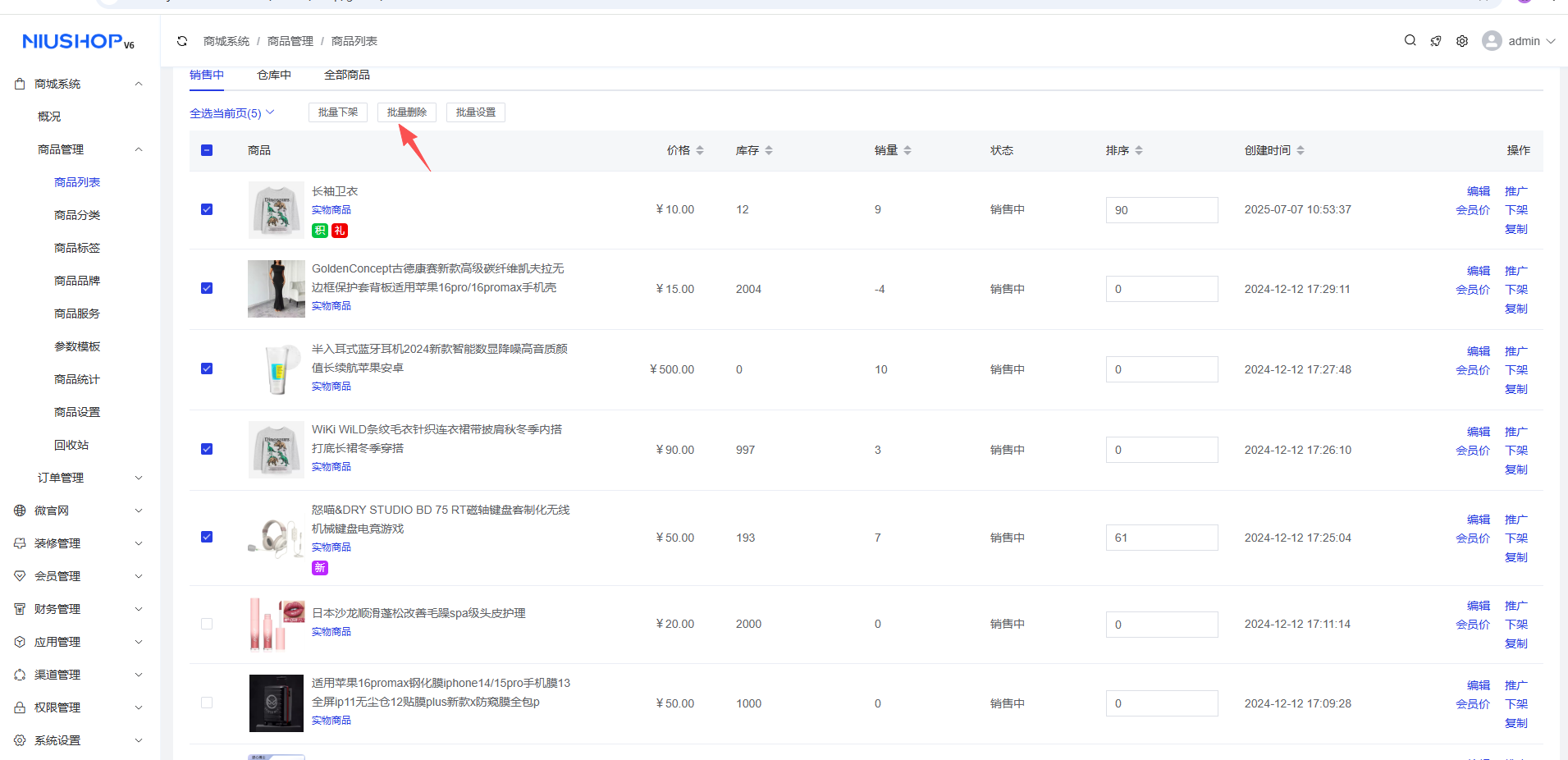This screenshot has height=760, width=1568.
Task: Click the 财务管理 icon in sidebar
Action: coord(20,609)
